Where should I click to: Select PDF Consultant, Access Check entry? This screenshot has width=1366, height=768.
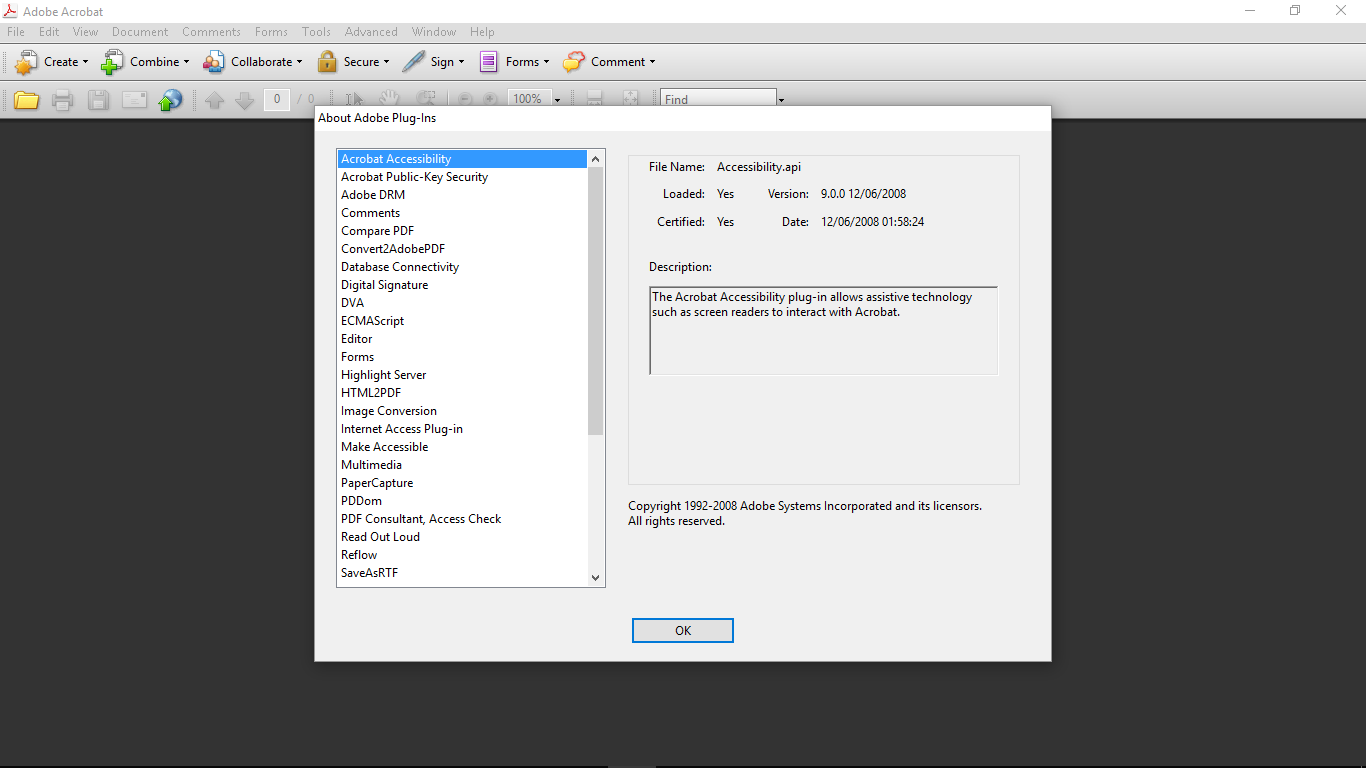(x=462, y=519)
